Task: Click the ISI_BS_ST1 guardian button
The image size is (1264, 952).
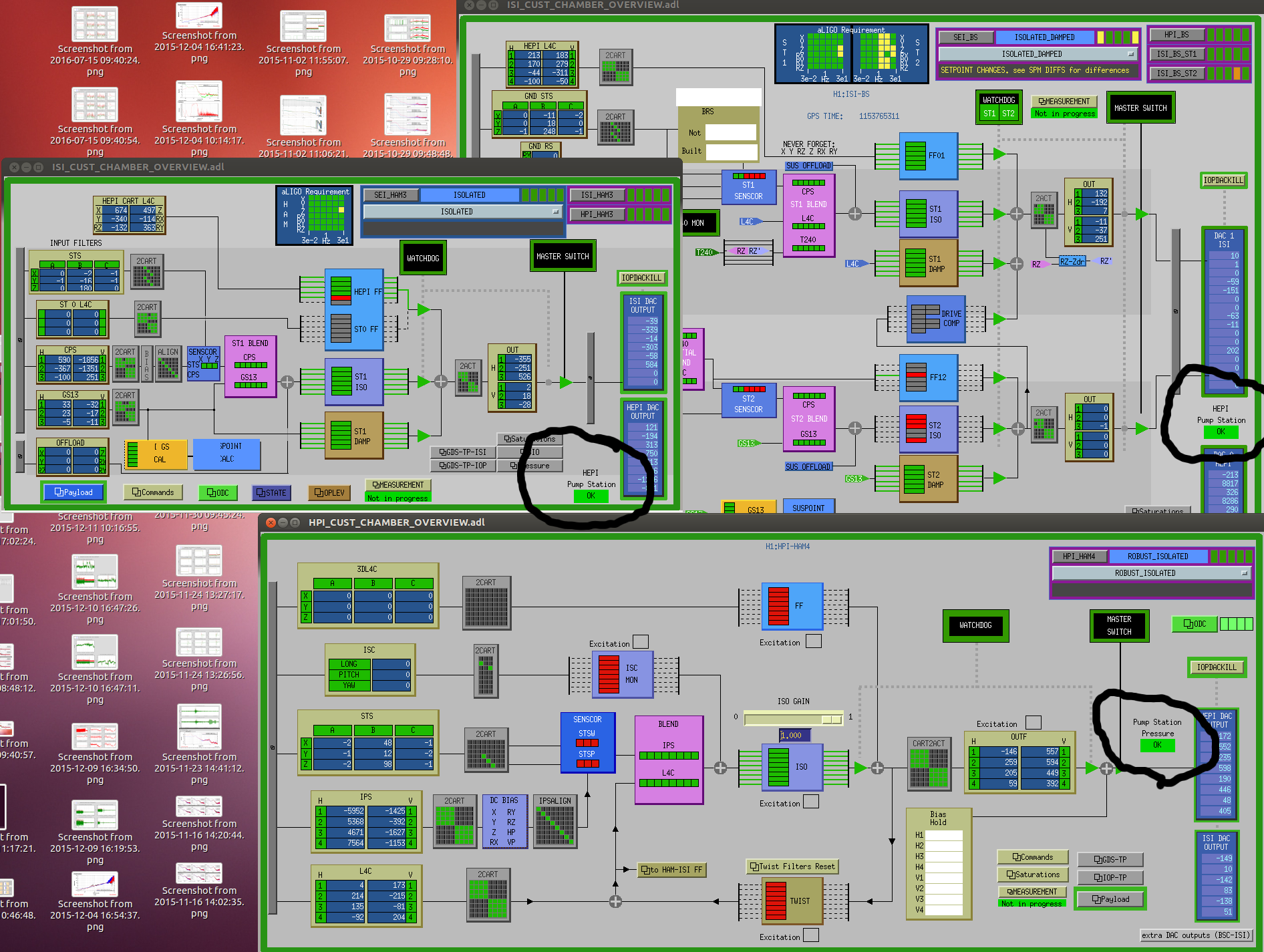Action: (1176, 54)
